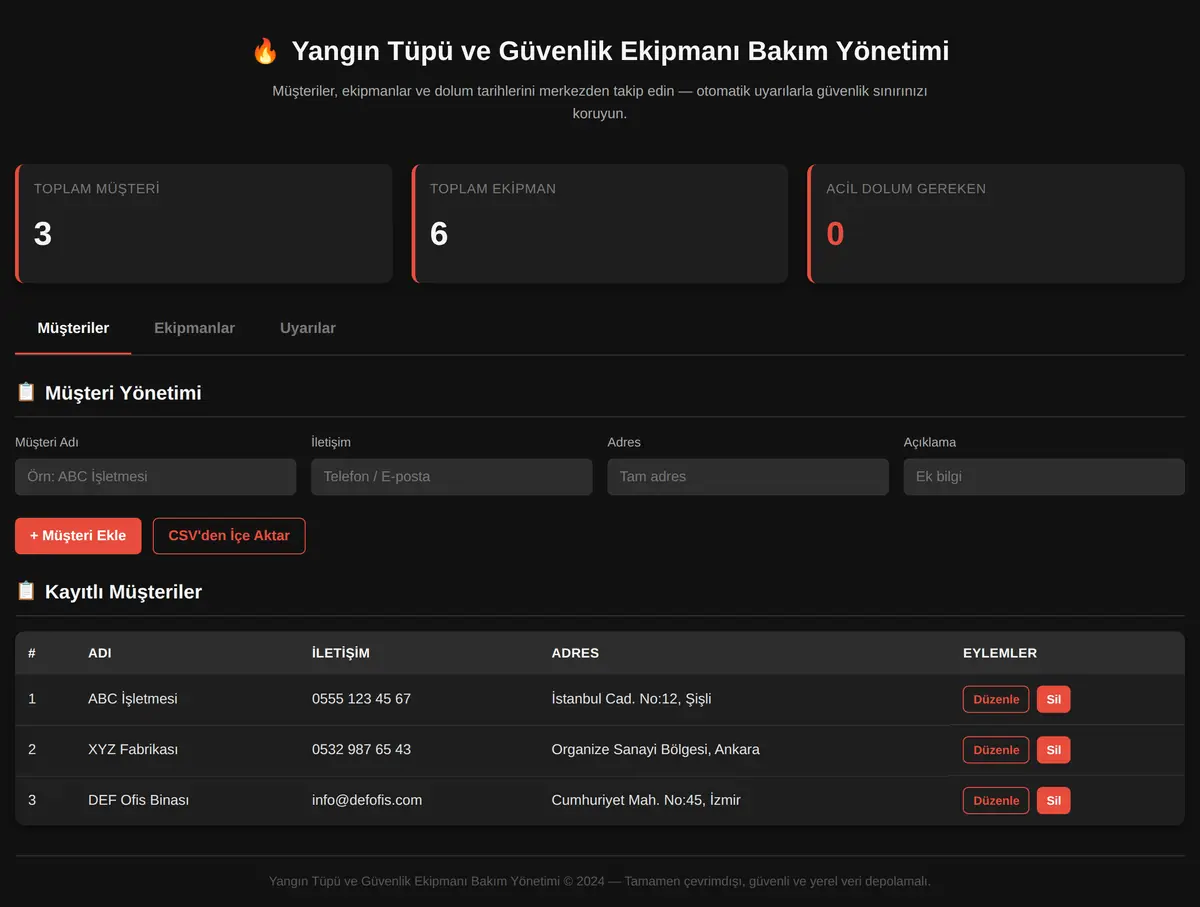
Task: Focus the İletişim input field
Action: click(452, 477)
